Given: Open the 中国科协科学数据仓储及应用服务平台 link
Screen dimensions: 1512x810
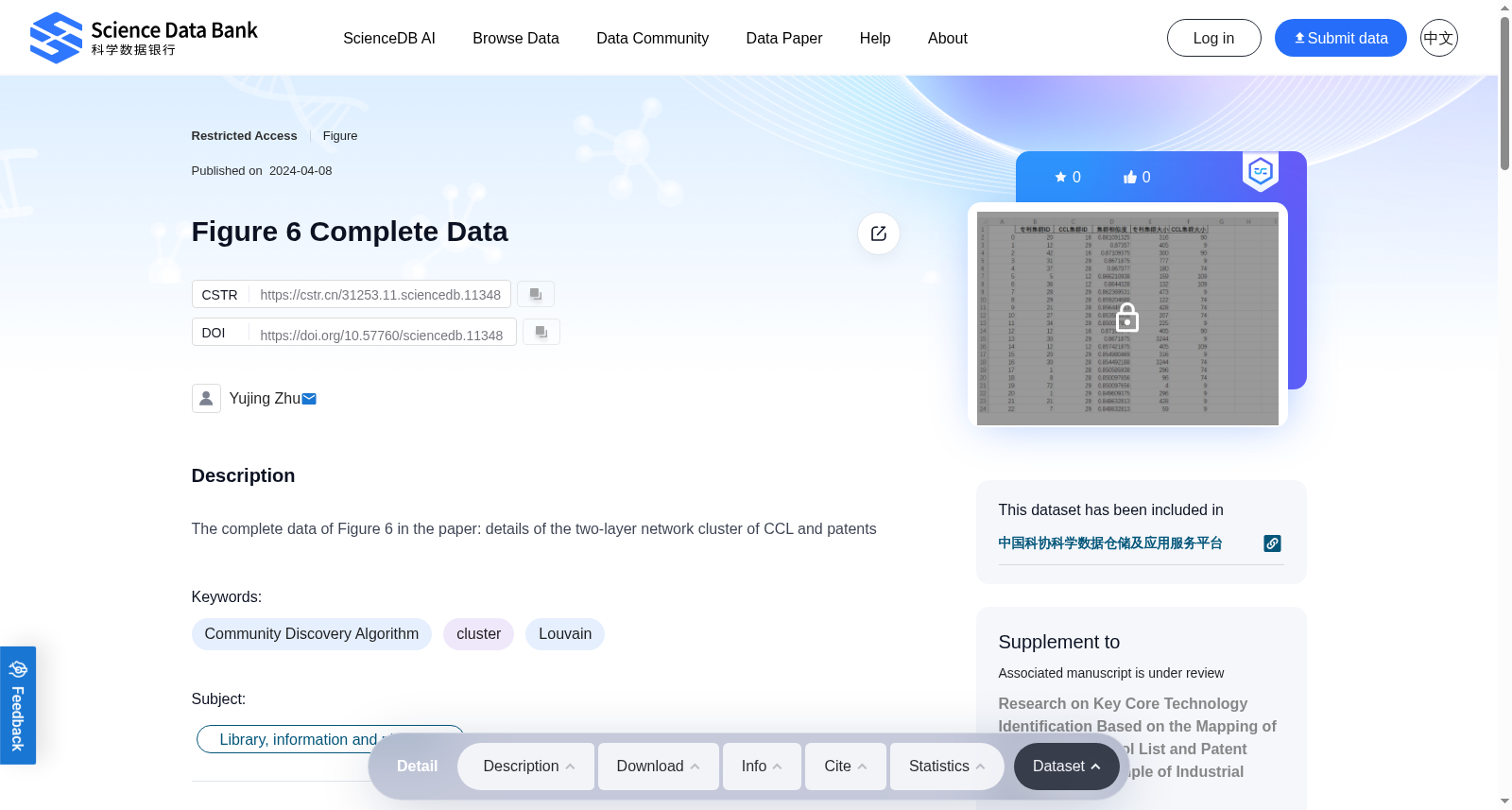Looking at the screenshot, I should pos(1110,543).
